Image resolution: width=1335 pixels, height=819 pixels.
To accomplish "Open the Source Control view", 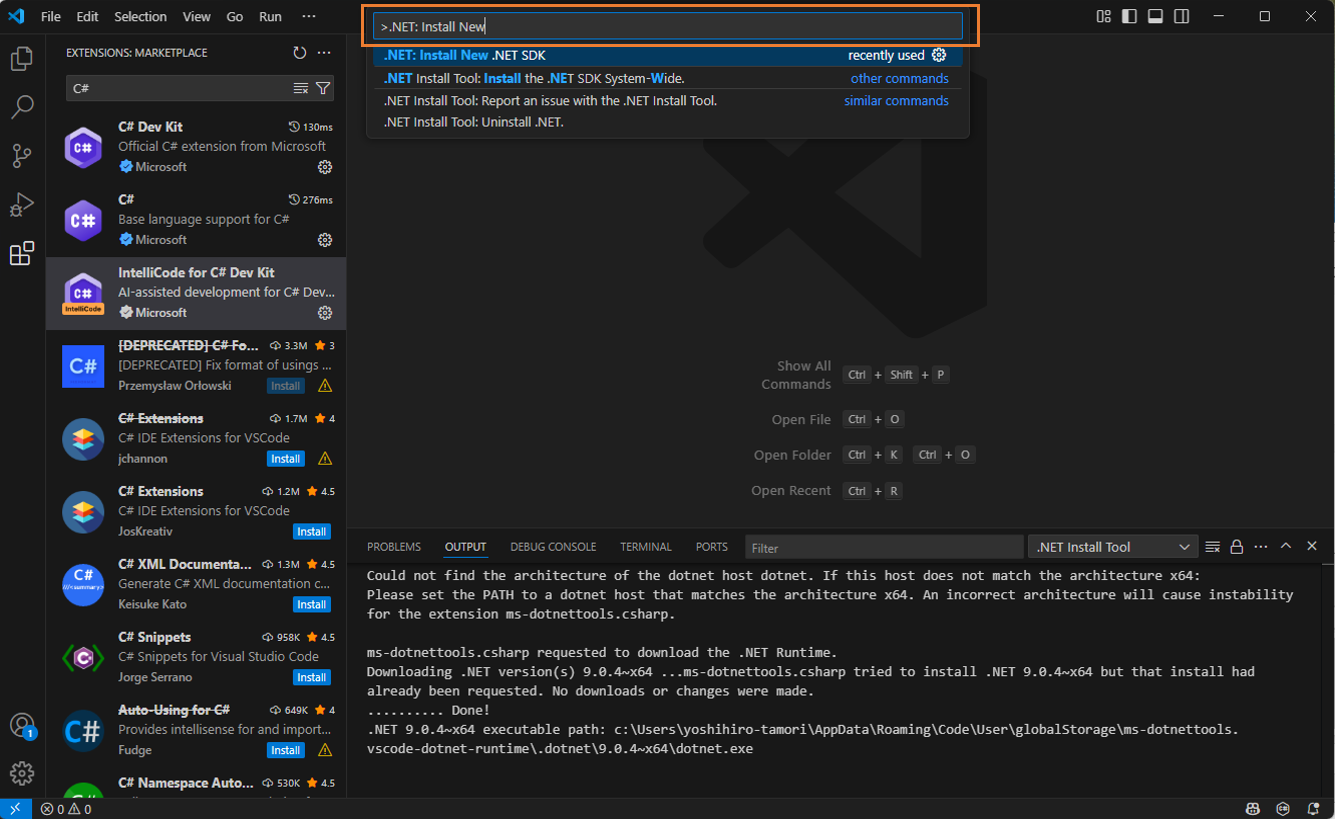I will coord(22,155).
